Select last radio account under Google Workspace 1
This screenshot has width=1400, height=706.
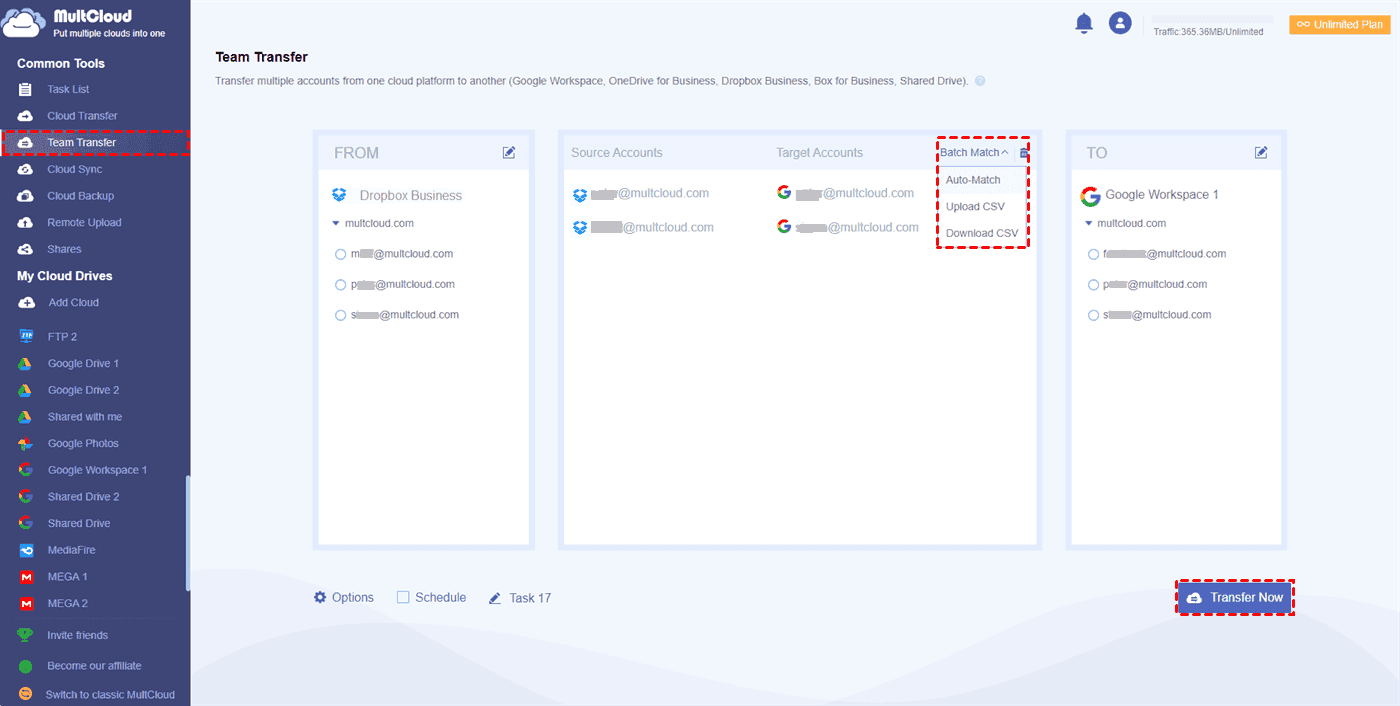[1093, 315]
